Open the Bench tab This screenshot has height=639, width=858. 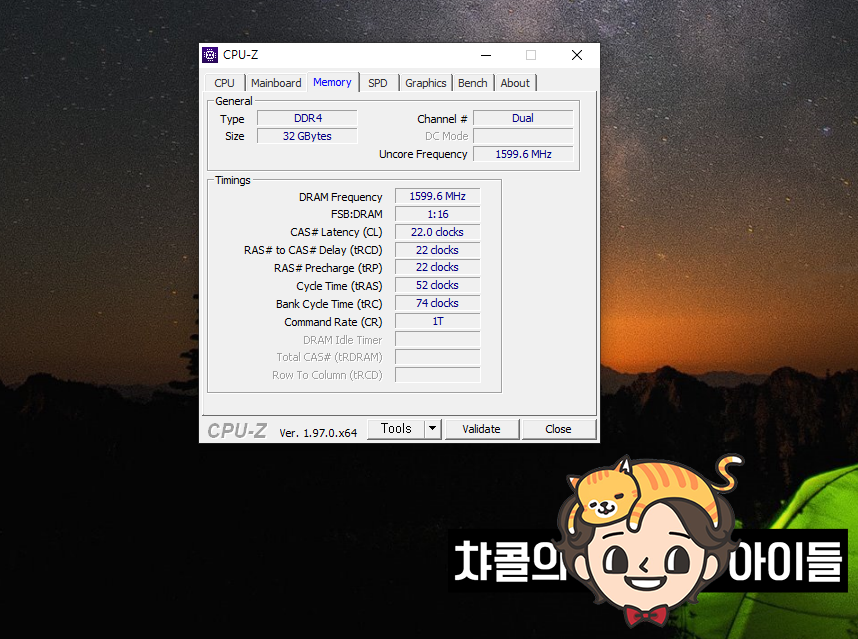(x=473, y=83)
